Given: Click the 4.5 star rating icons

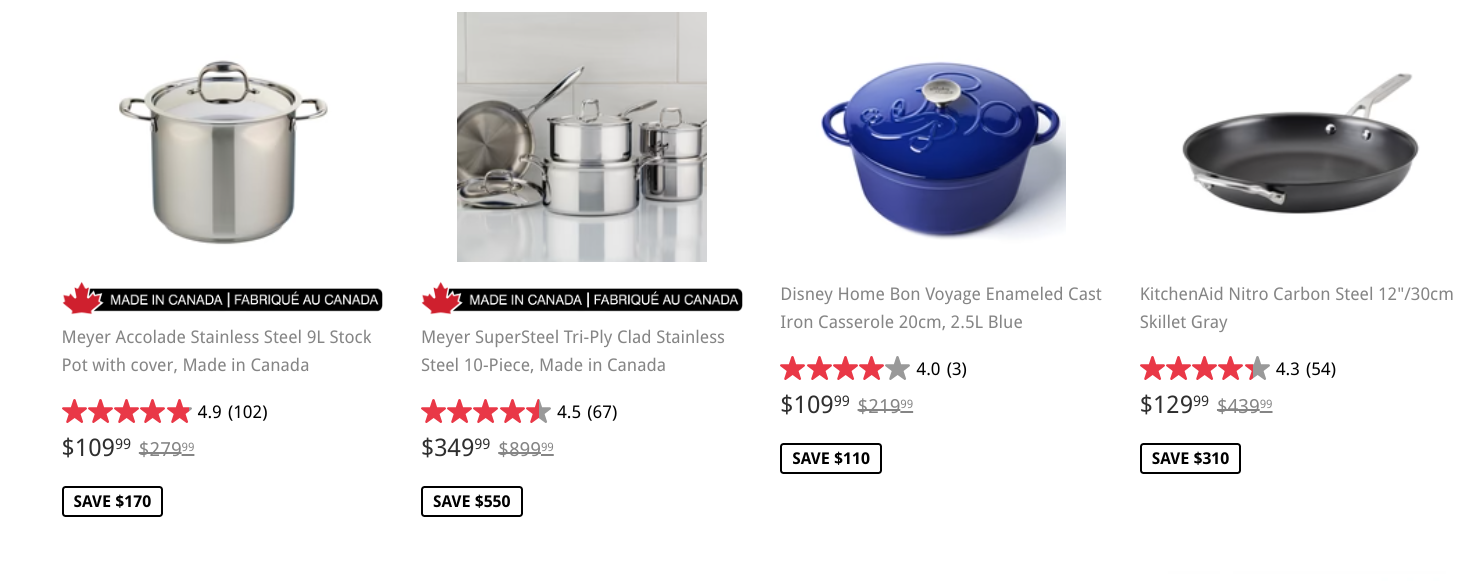Looking at the screenshot, I should 486,411.
